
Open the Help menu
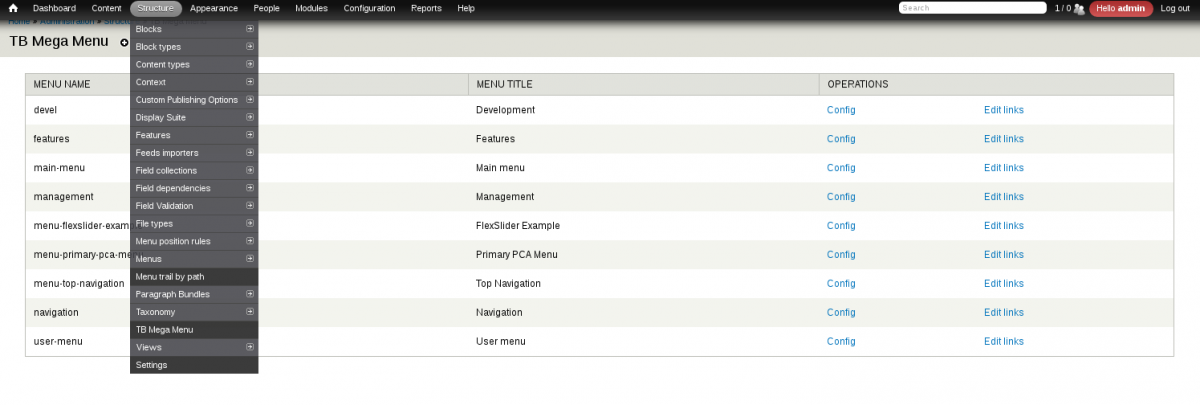[466, 8]
